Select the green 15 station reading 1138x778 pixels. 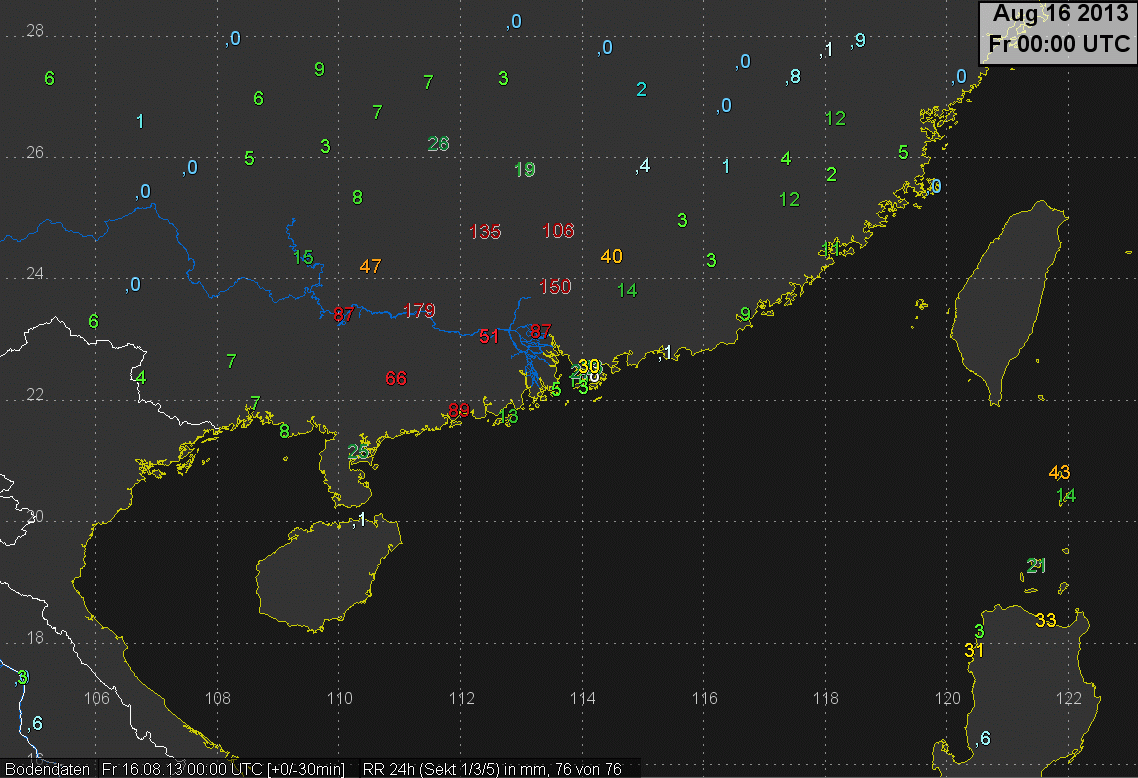click(x=303, y=257)
